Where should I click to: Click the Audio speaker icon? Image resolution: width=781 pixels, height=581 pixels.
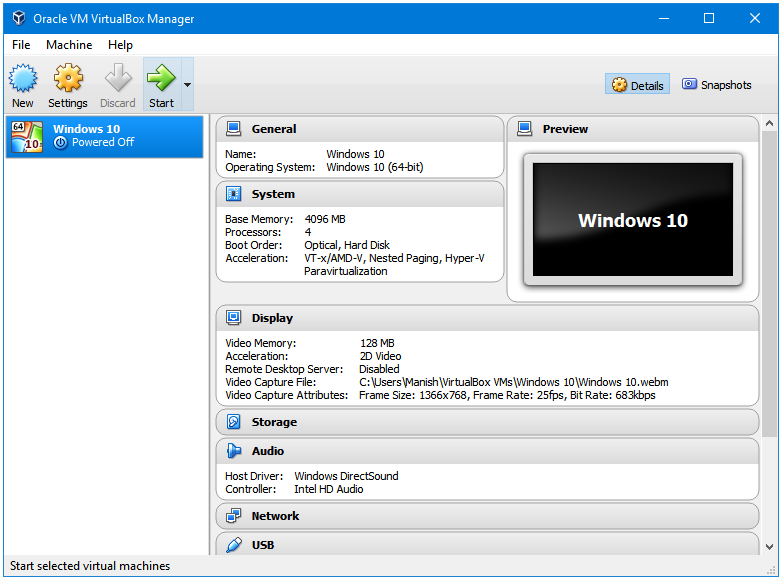click(x=234, y=450)
